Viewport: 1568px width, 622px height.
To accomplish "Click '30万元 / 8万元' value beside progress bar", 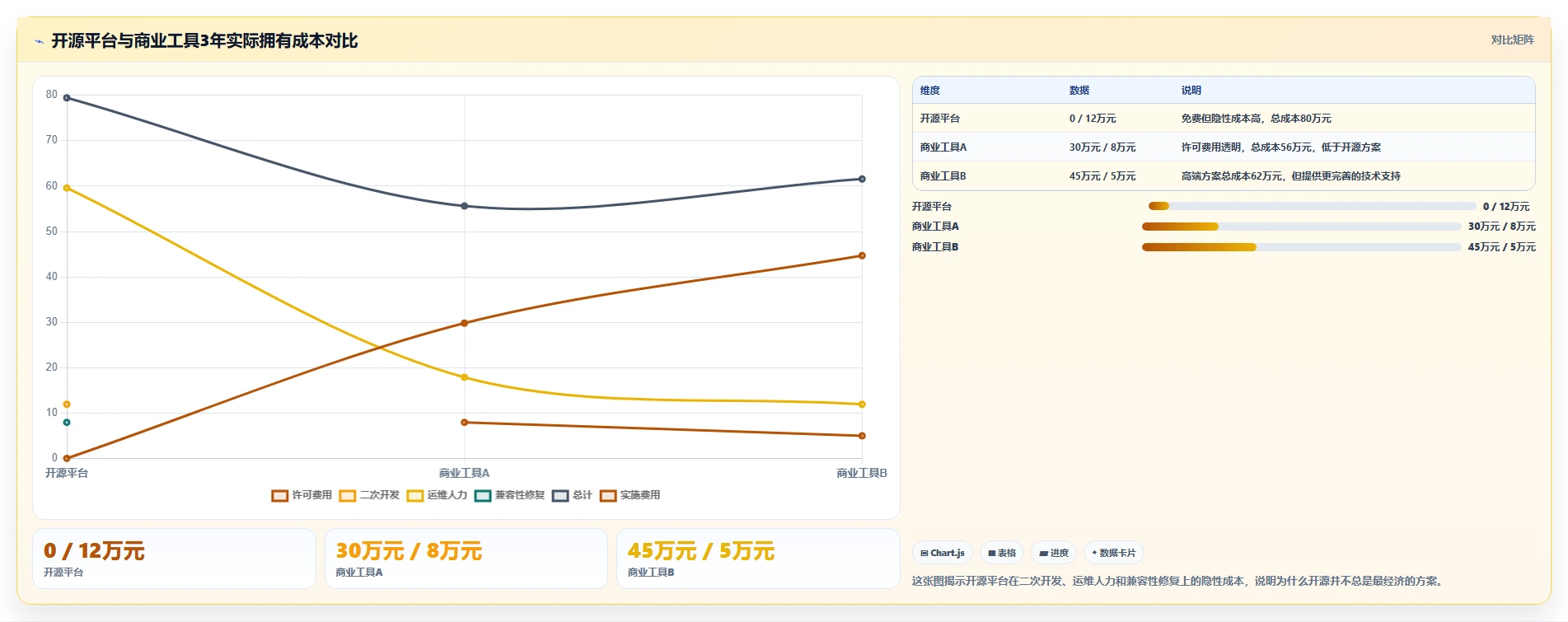I will pyautogui.click(x=1502, y=227).
